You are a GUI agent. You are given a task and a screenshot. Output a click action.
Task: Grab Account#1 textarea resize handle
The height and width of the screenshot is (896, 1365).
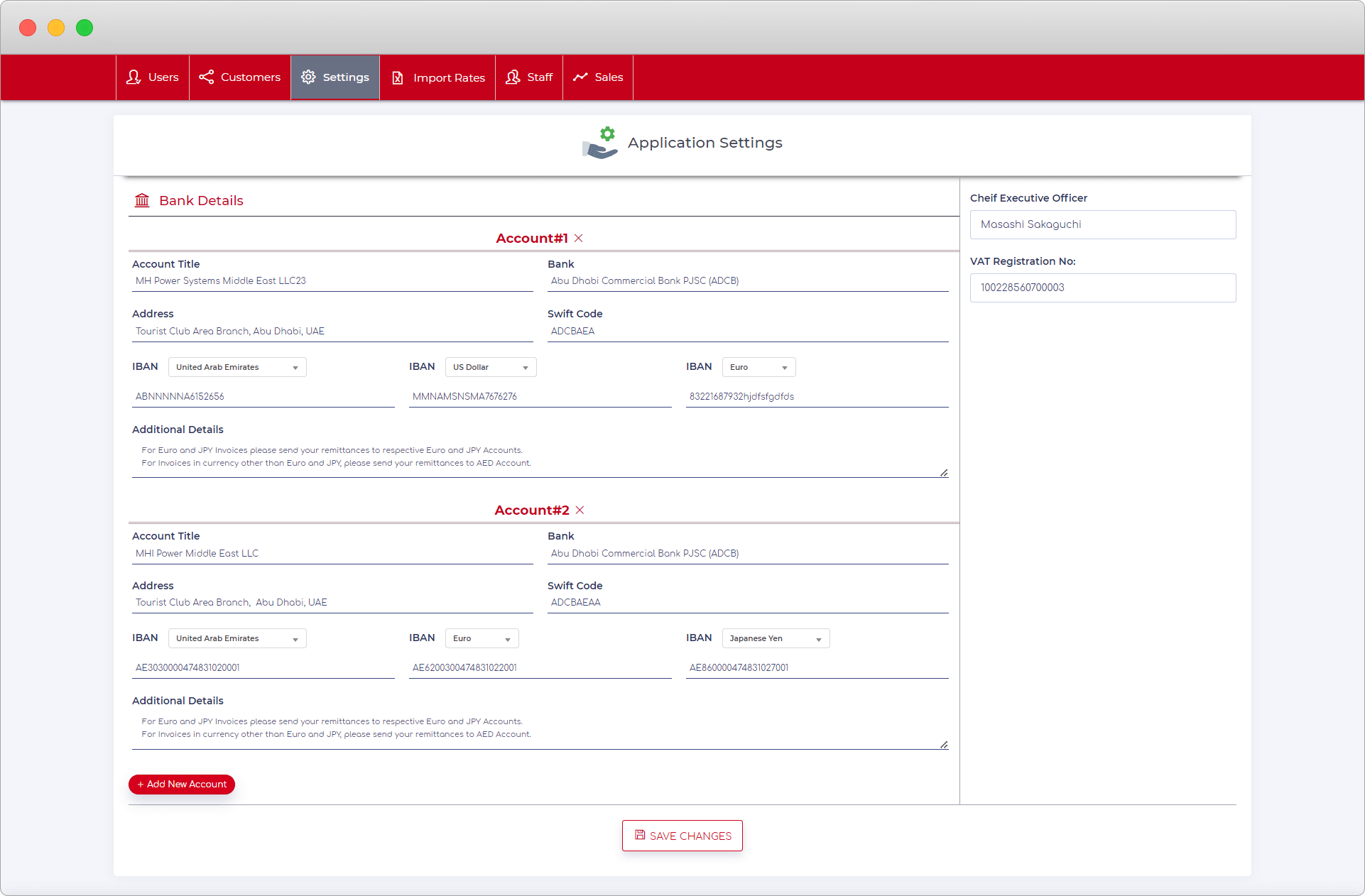coord(944,473)
